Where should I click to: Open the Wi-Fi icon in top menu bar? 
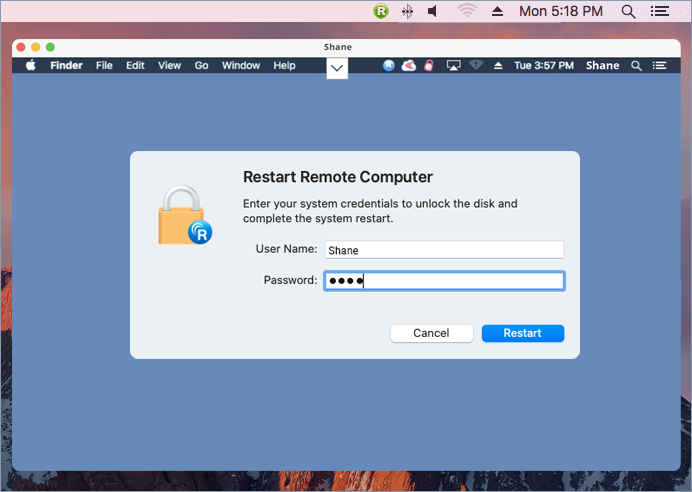coord(467,11)
